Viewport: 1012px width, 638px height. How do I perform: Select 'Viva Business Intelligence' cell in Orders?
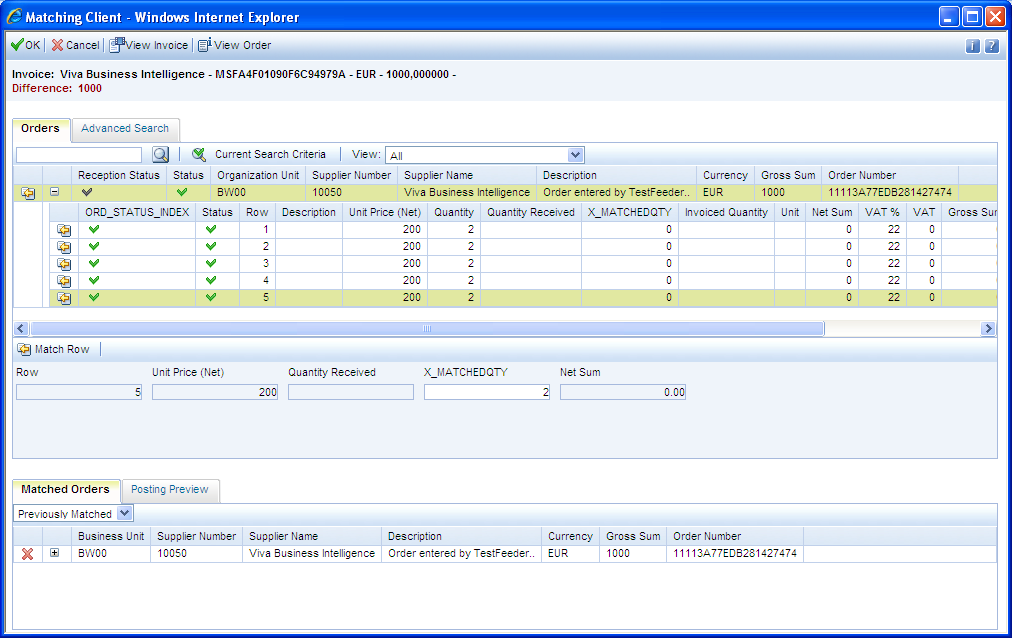[467, 192]
